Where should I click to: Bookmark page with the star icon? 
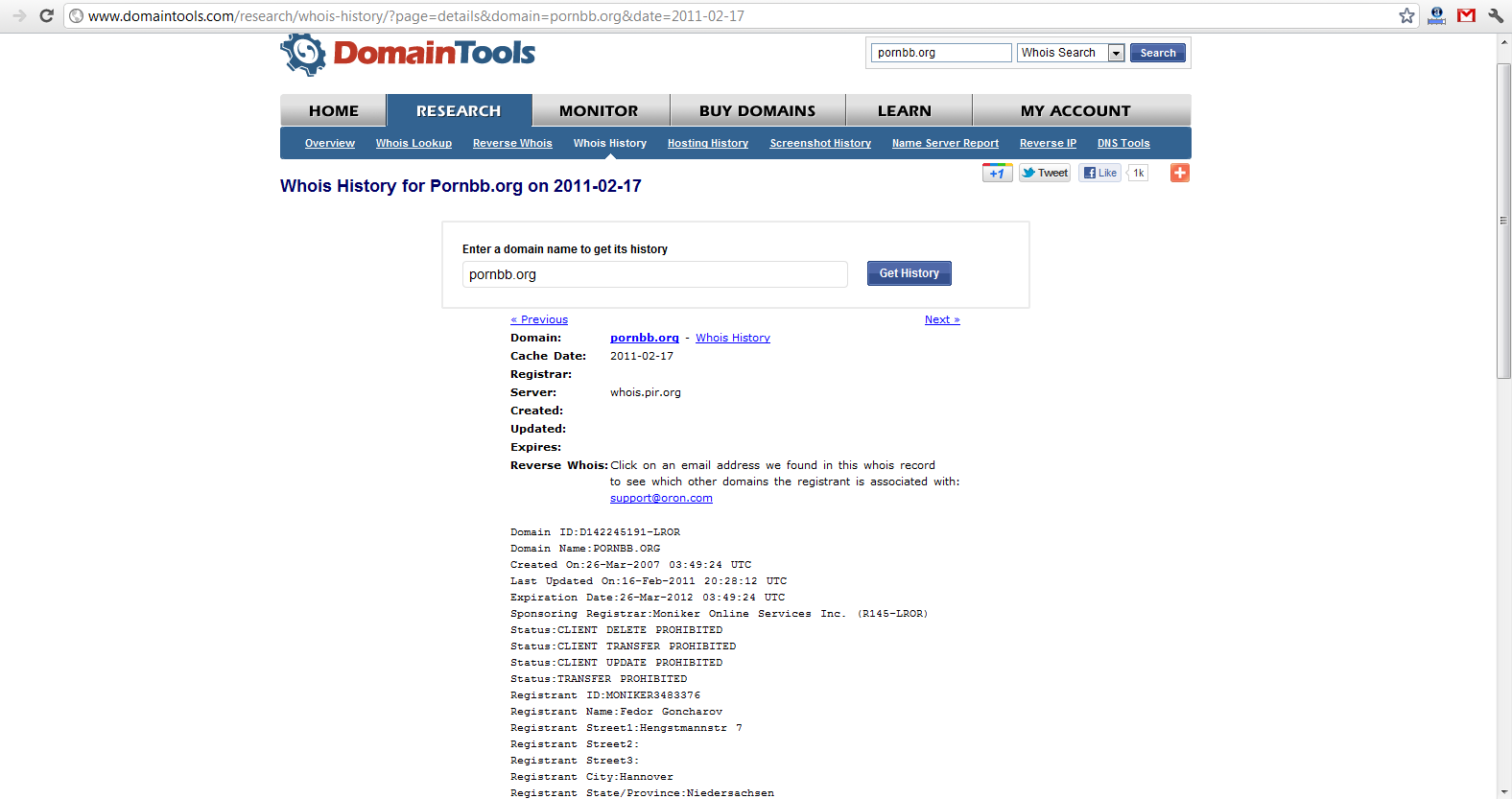pyautogui.click(x=1406, y=15)
